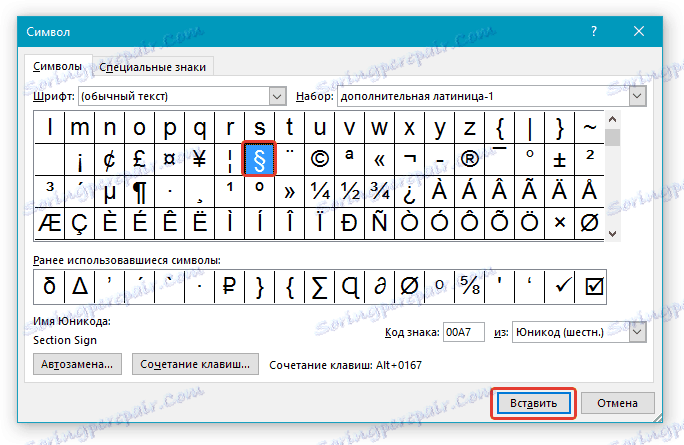Click the symbol grid scrollbar thumb
Screen dimensions: 684x445
[x=612, y=137]
